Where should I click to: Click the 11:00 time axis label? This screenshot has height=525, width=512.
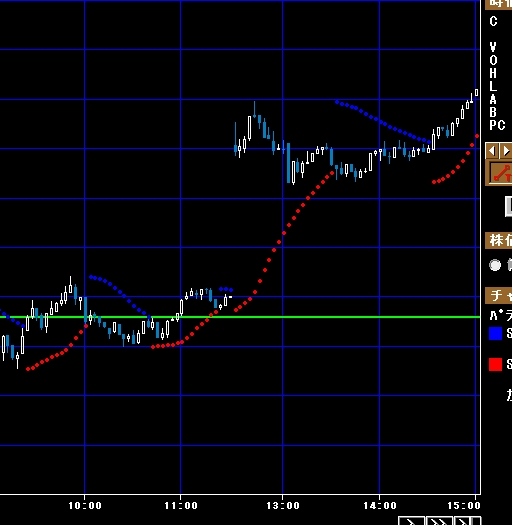pyautogui.click(x=181, y=506)
